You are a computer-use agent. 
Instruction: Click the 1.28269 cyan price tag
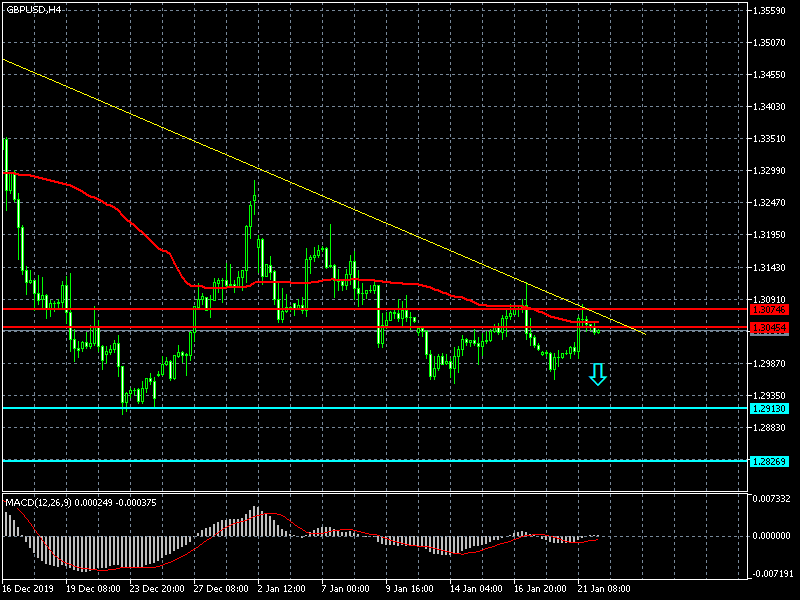pyautogui.click(x=768, y=461)
